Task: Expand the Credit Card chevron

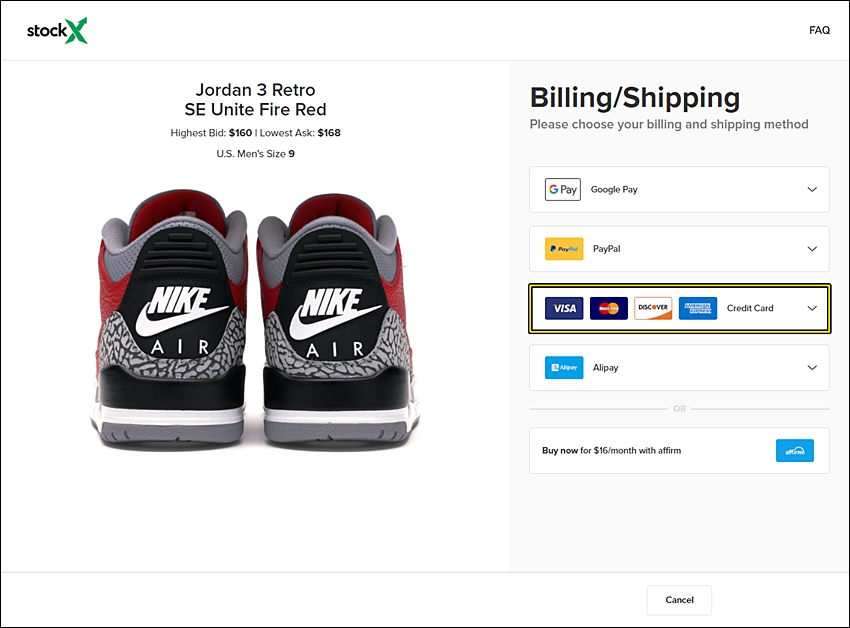Action: 812,308
